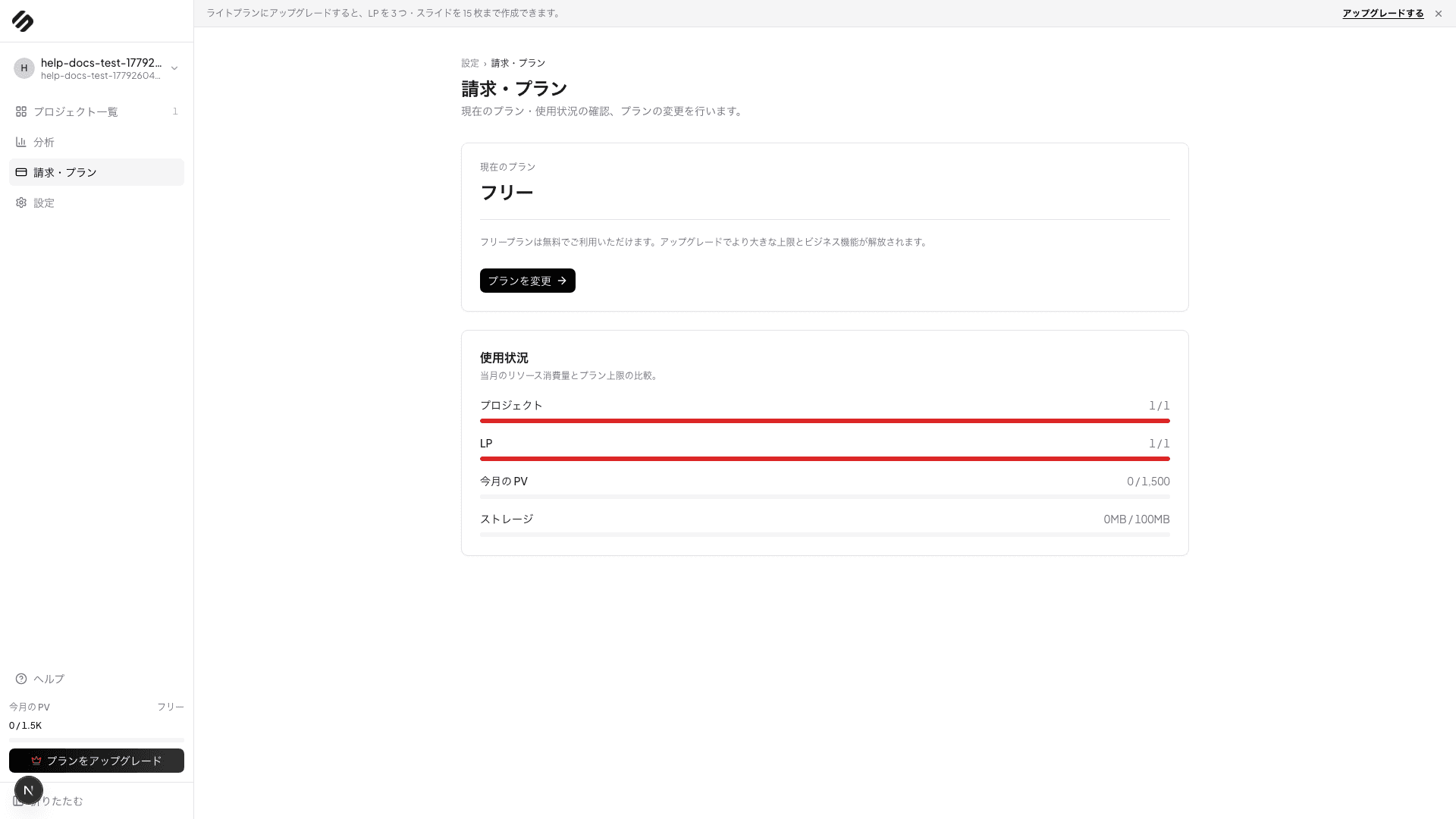Open プロジェクト一覧 in the sidebar
This screenshot has height=819, width=1456.
(96, 111)
